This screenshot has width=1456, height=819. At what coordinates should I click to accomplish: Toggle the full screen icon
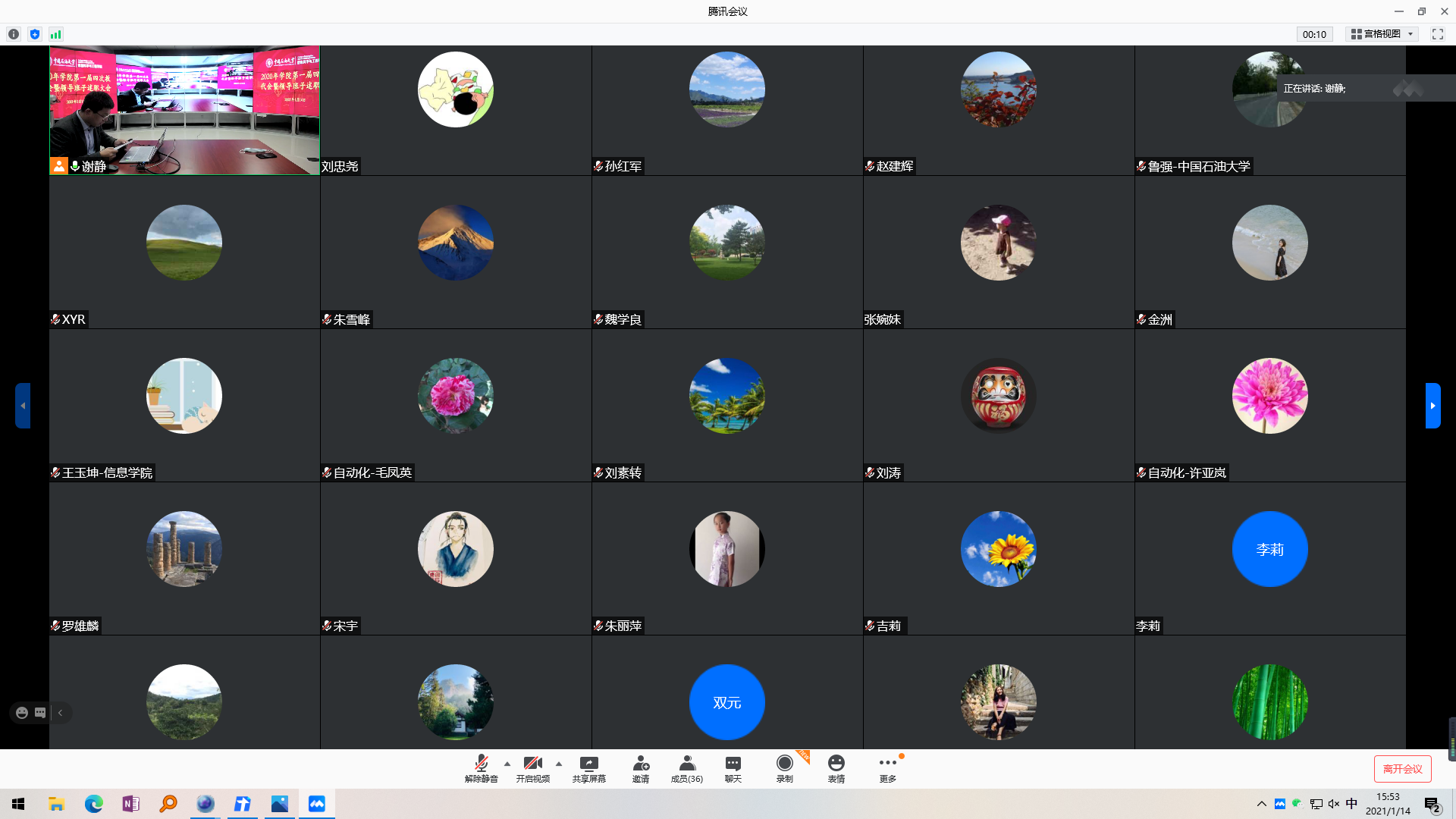point(1437,34)
